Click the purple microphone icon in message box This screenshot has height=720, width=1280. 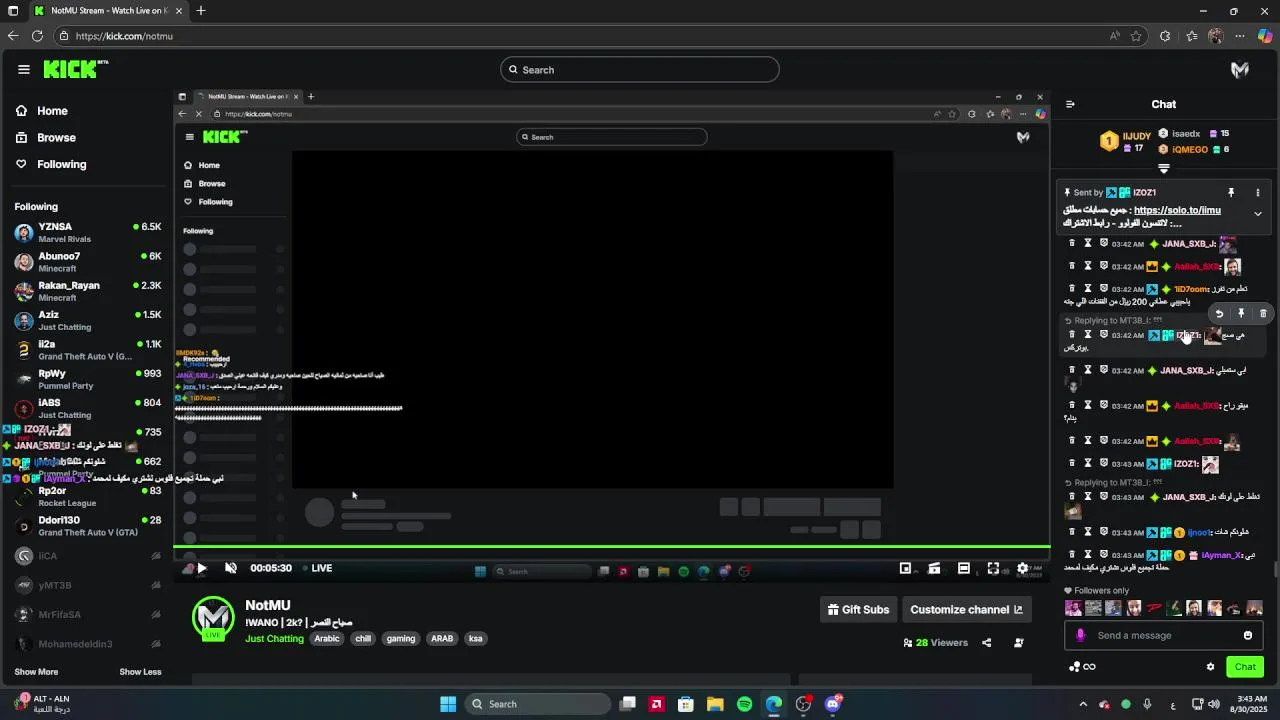coord(1080,635)
